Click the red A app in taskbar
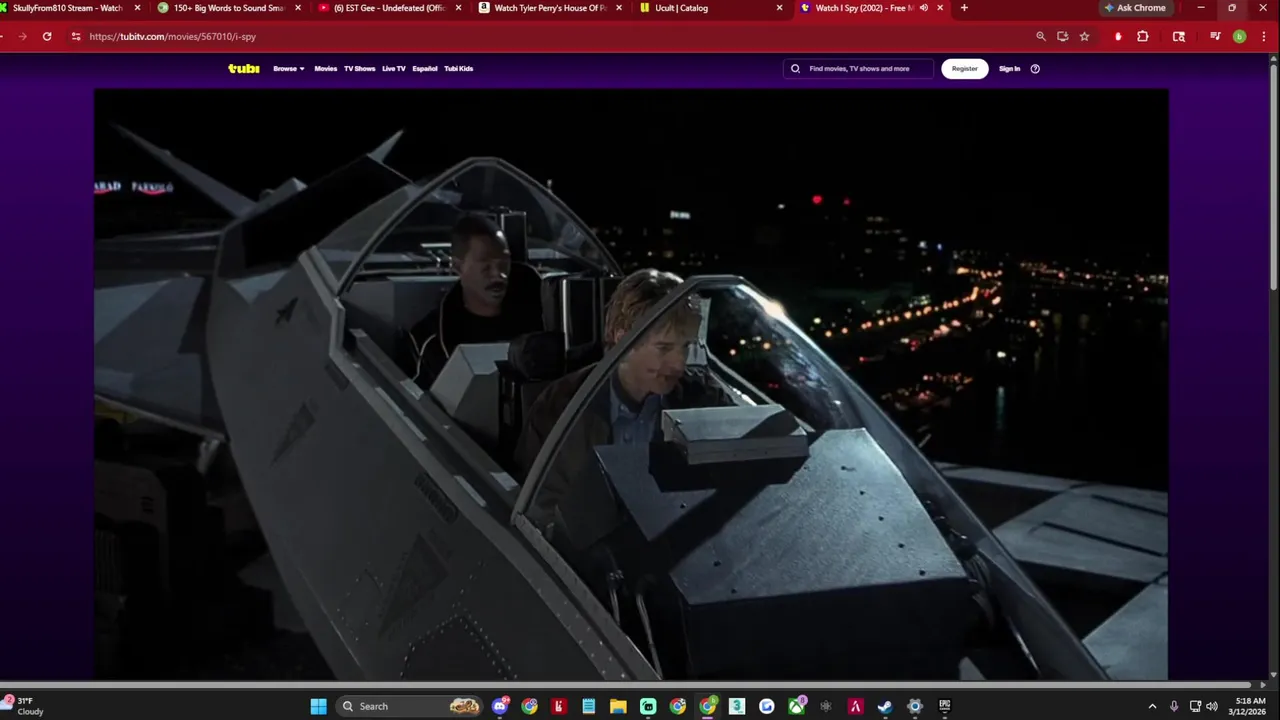This screenshot has width=1280, height=720. coord(856,706)
